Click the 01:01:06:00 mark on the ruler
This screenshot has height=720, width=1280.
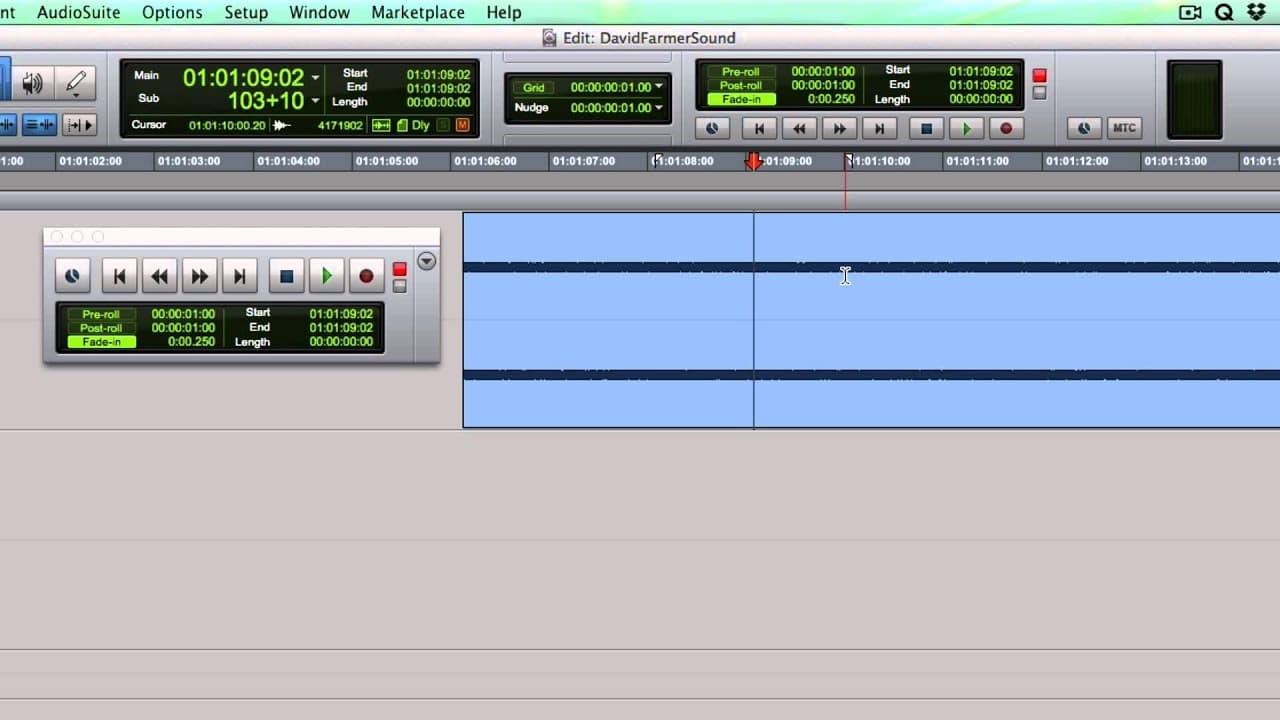[x=485, y=160]
